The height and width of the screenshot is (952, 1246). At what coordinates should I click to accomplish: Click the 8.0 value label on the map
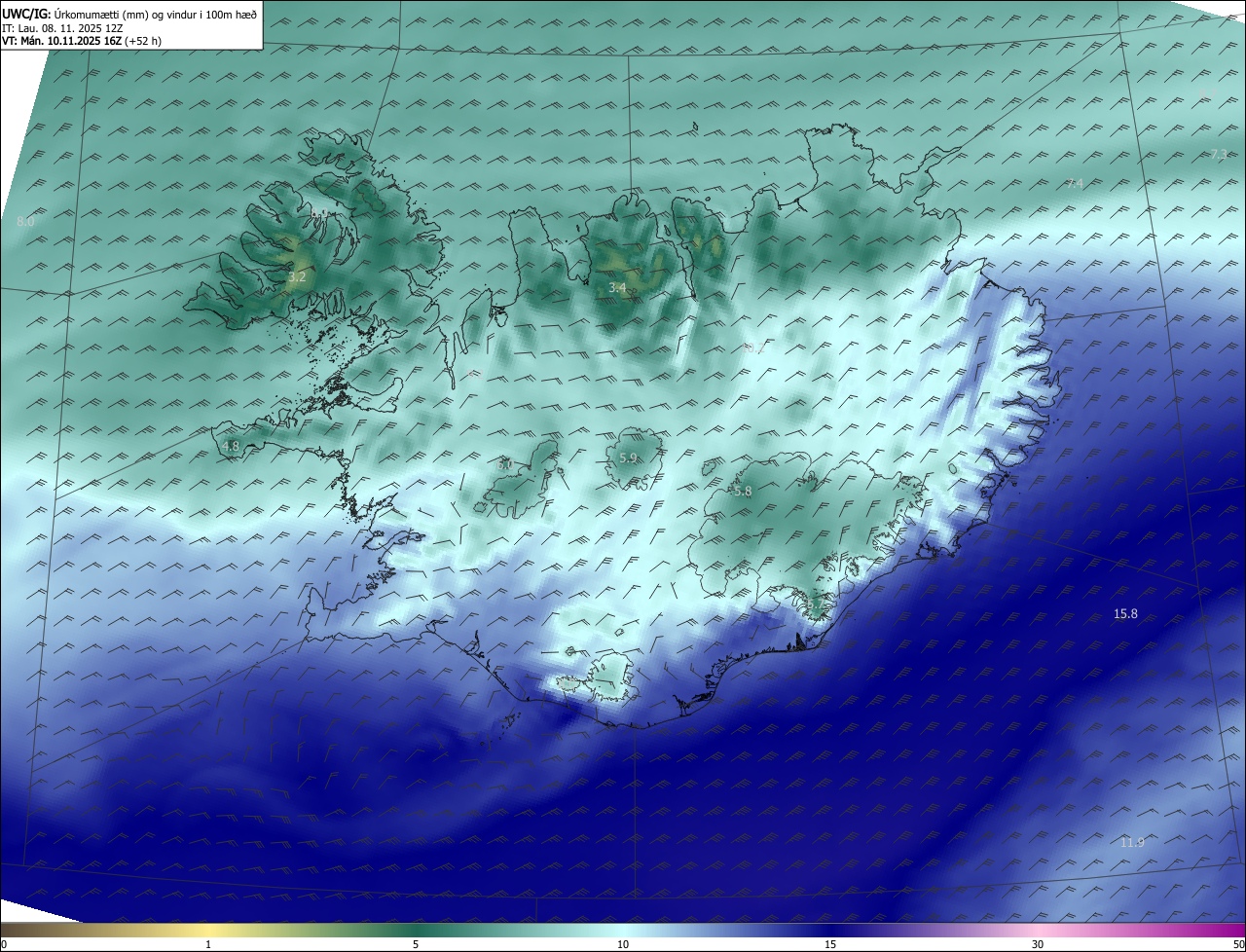[25, 222]
